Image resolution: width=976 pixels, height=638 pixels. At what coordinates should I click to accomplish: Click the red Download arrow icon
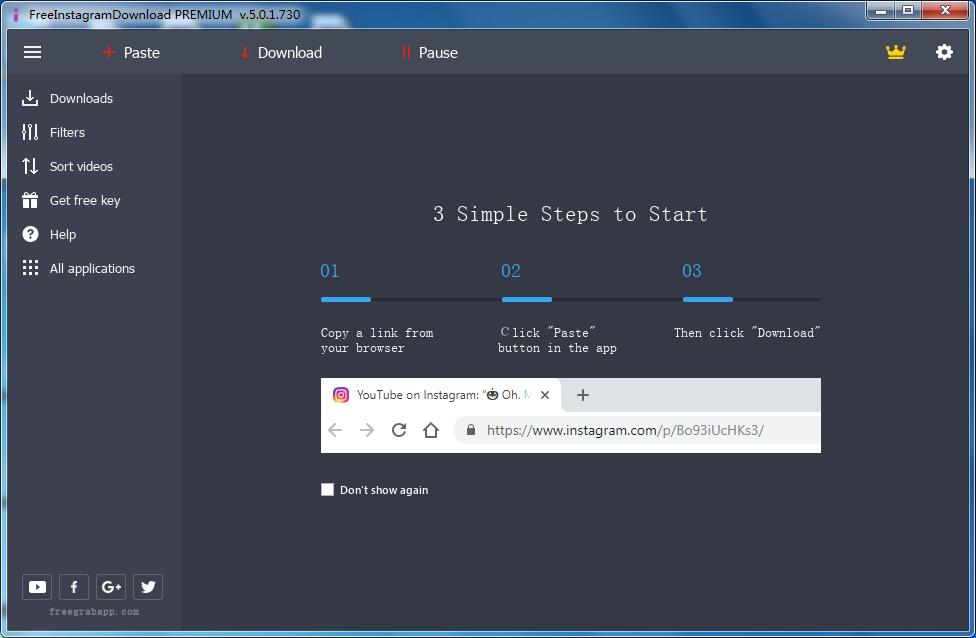point(245,52)
